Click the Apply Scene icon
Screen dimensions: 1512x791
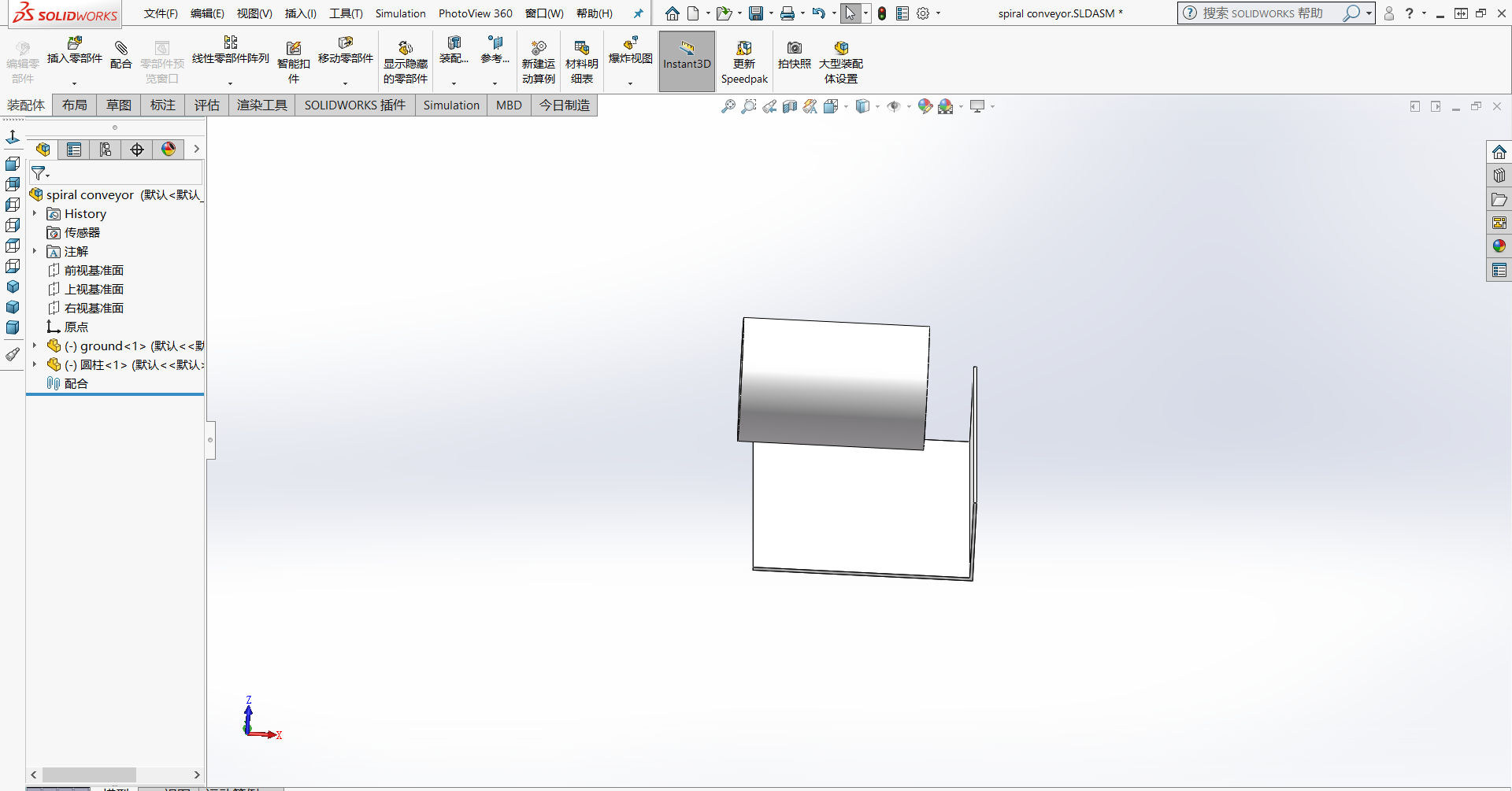[x=946, y=106]
